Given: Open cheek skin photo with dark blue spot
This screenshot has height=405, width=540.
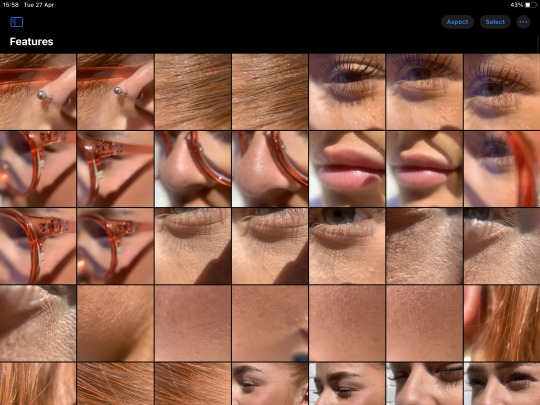Looking at the screenshot, I should (x=270, y=323).
